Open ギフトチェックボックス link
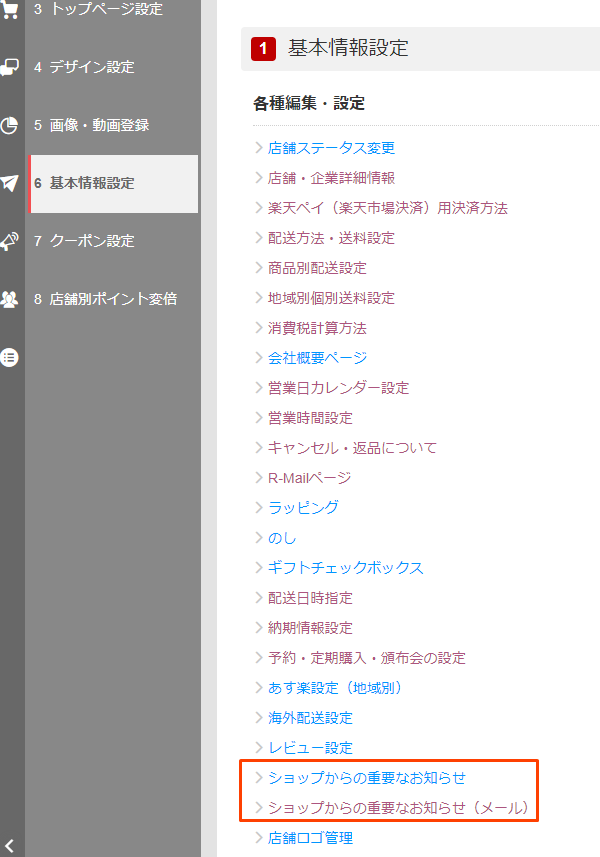 (x=345, y=568)
